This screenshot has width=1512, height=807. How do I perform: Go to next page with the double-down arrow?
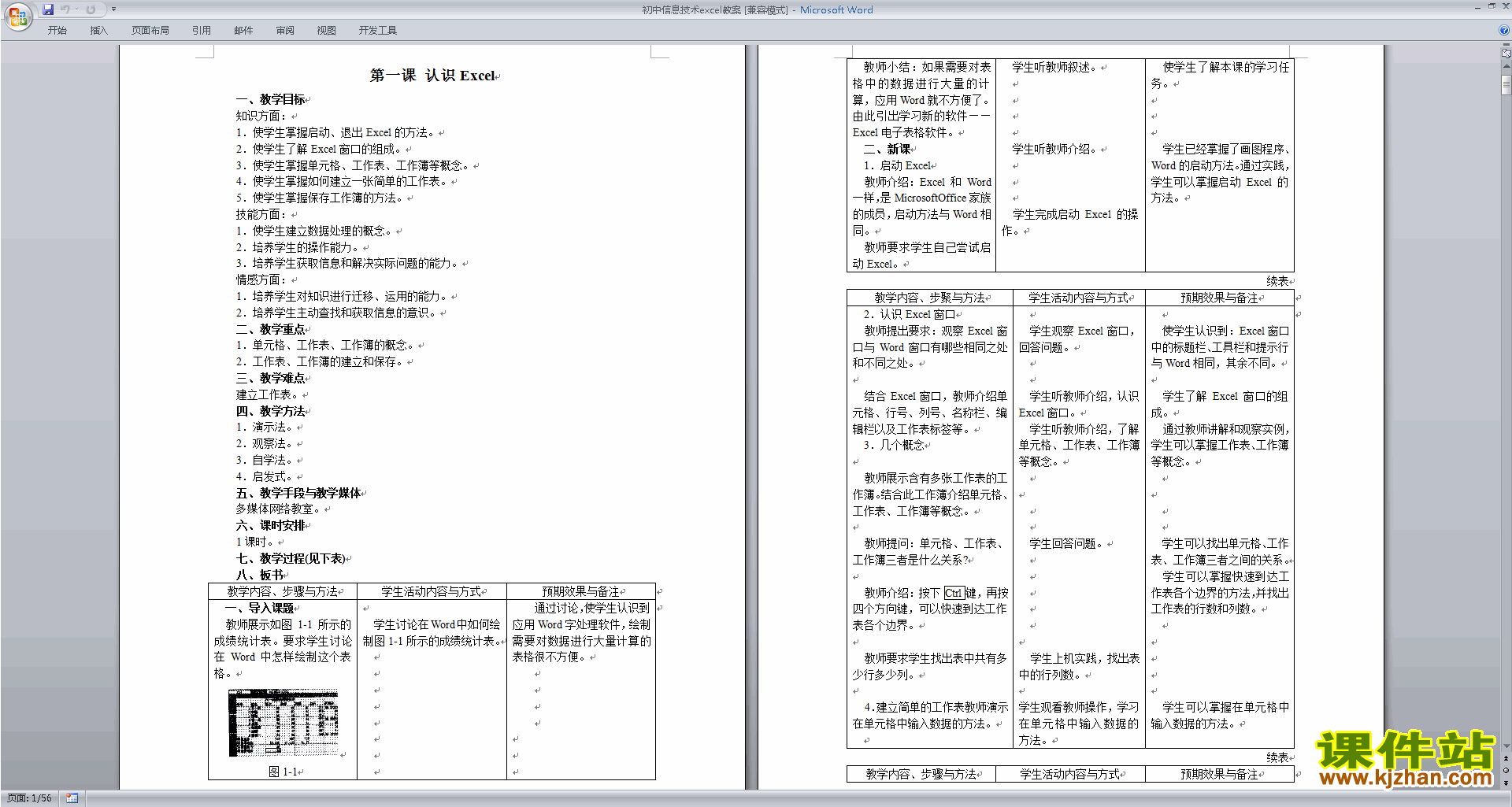1506,783
